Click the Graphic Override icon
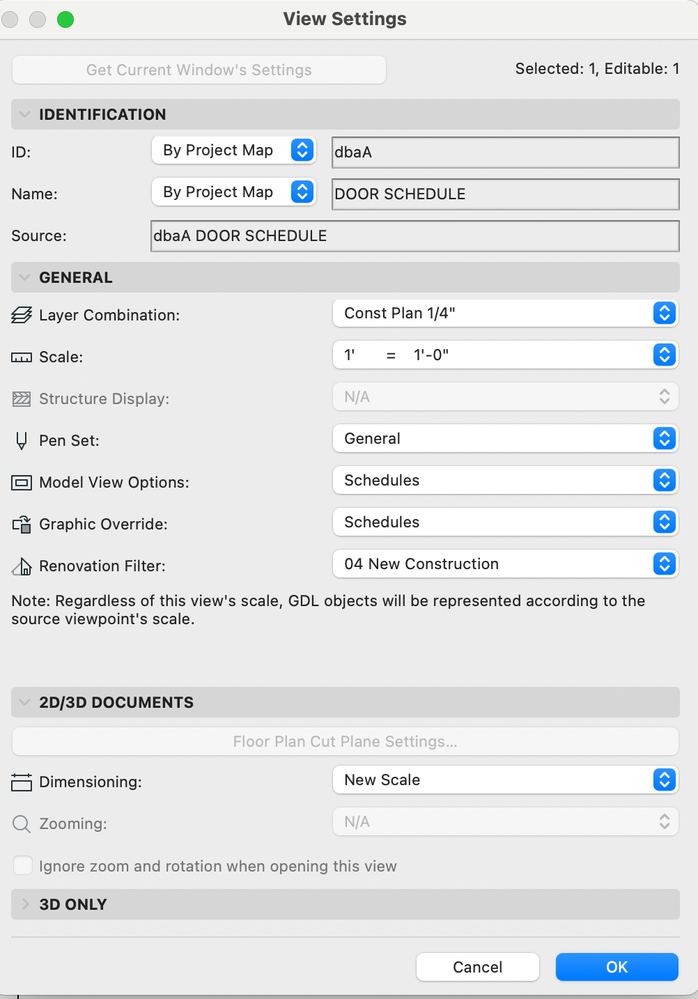 (x=22, y=524)
